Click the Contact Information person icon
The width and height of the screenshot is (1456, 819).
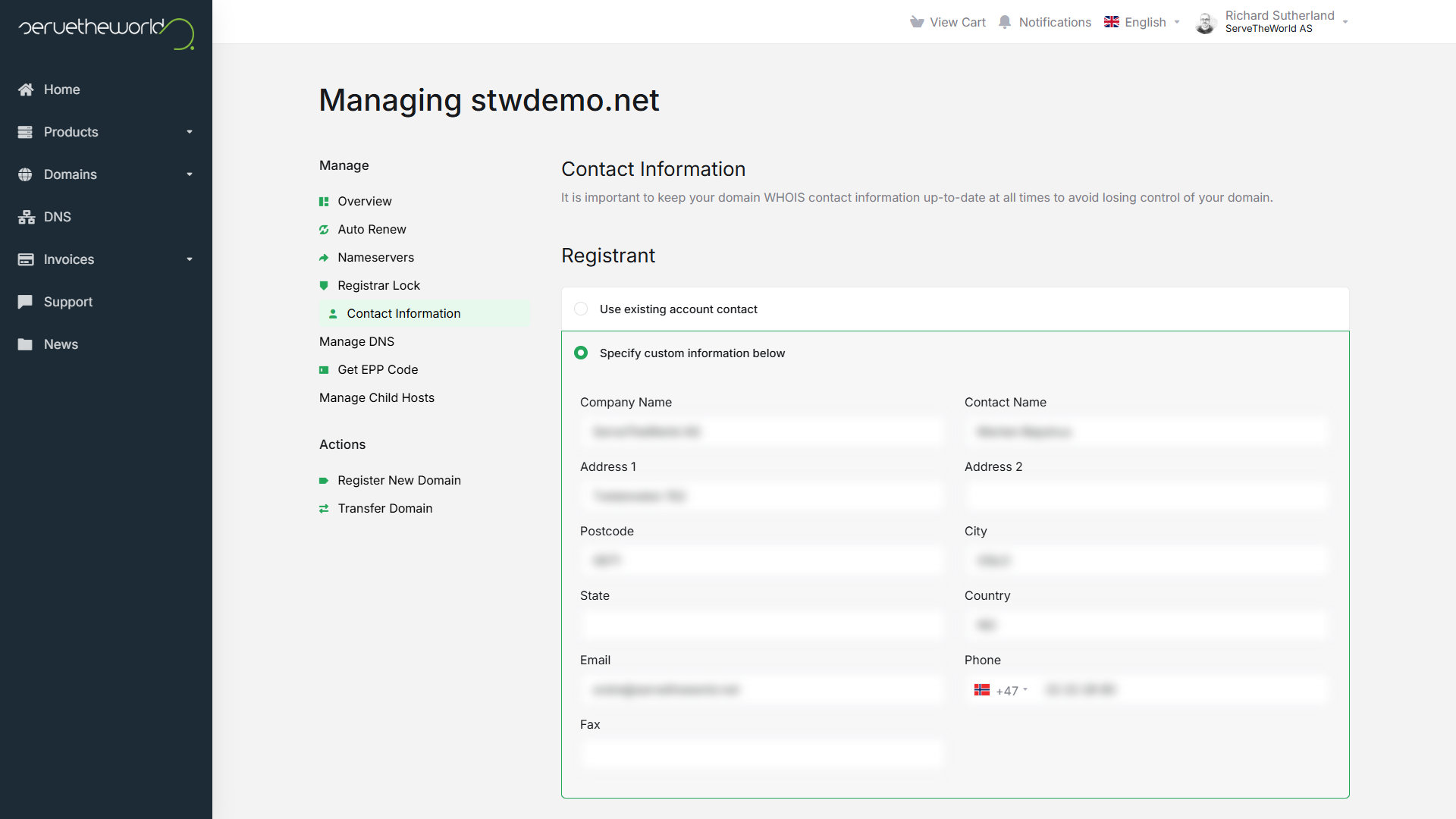(x=333, y=314)
